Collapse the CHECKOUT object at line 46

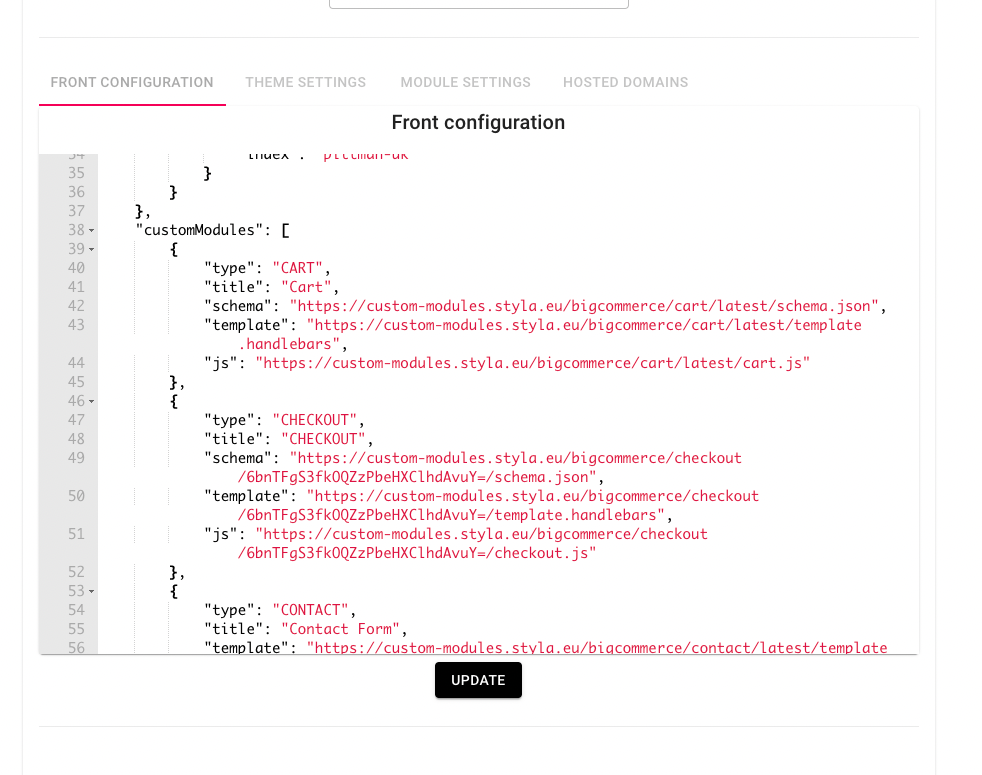(90, 400)
